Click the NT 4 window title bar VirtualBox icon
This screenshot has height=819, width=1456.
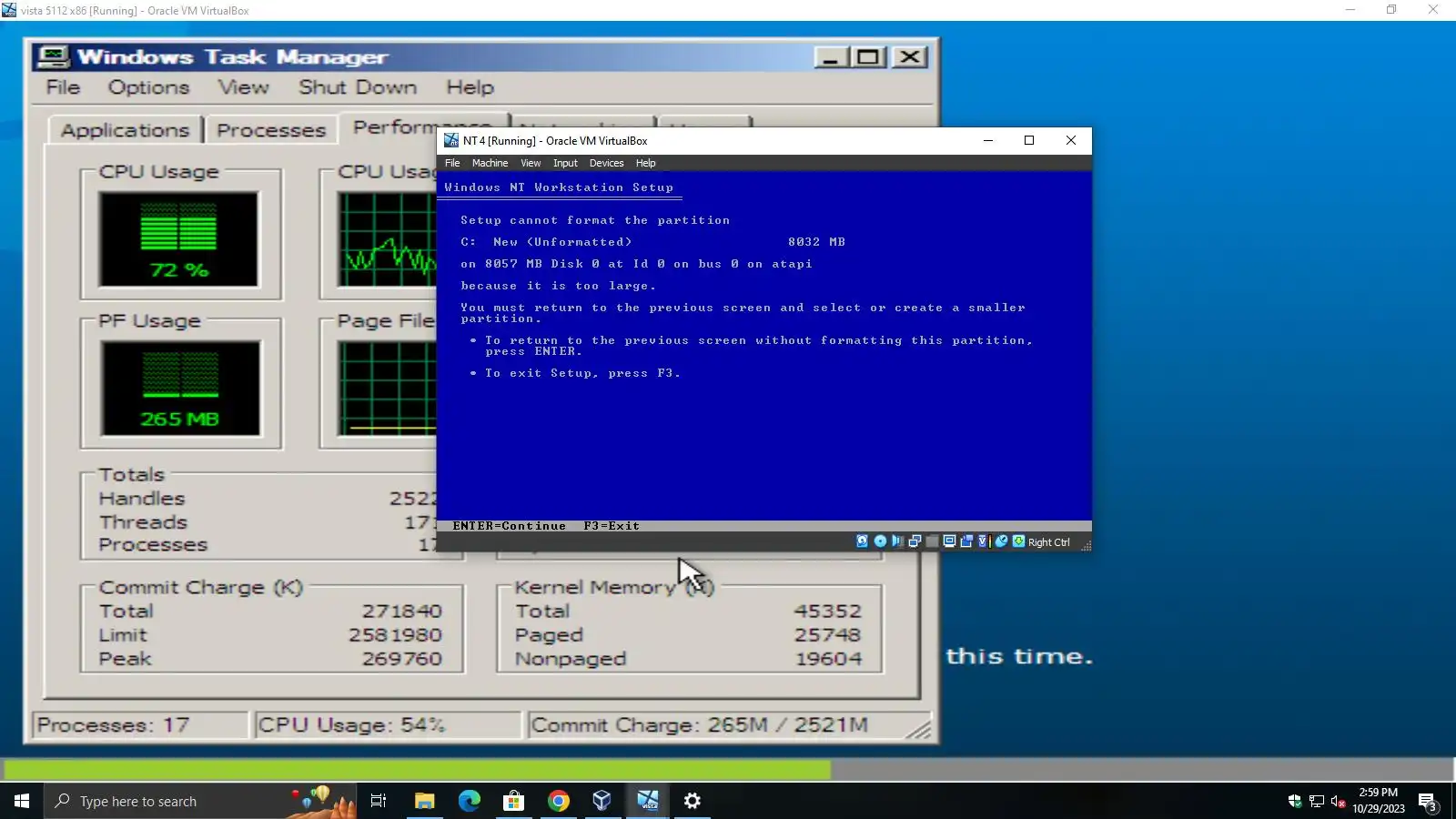click(450, 140)
